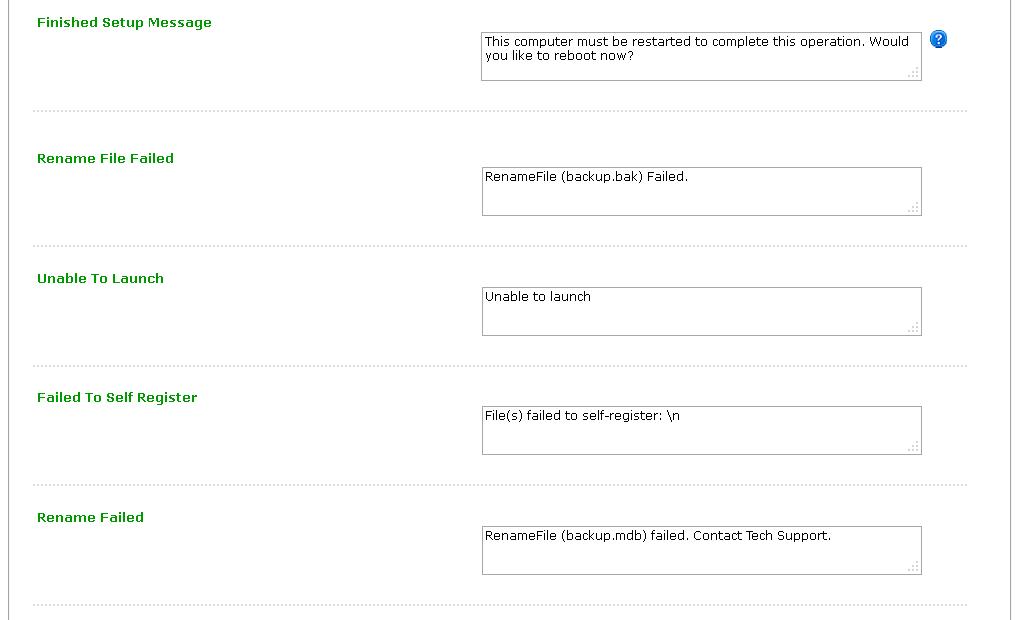
Task: Click the blue help question mark icon
Action: [x=938, y=39]
